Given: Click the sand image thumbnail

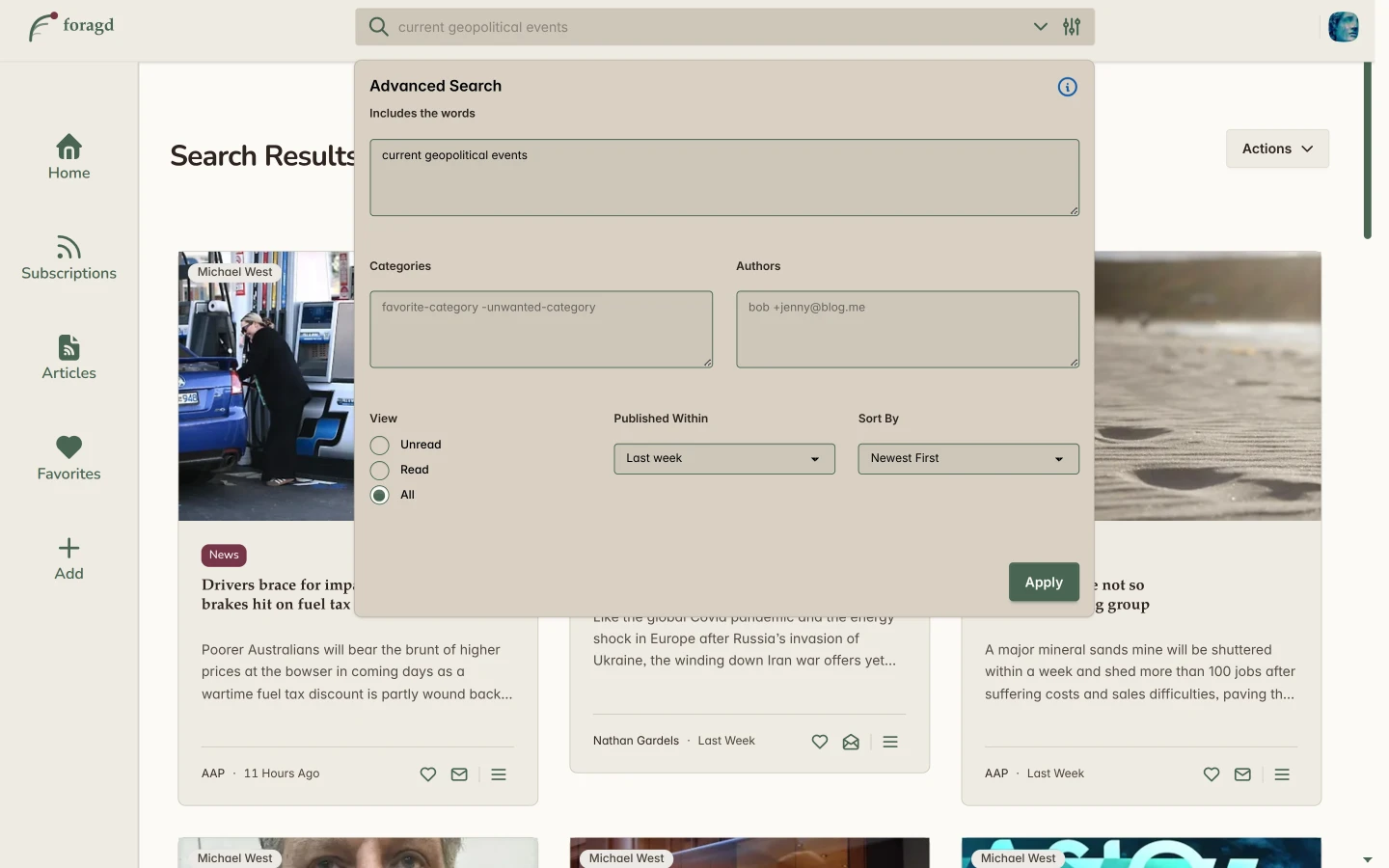Looking at the screenshot, I should [1208, 386].
